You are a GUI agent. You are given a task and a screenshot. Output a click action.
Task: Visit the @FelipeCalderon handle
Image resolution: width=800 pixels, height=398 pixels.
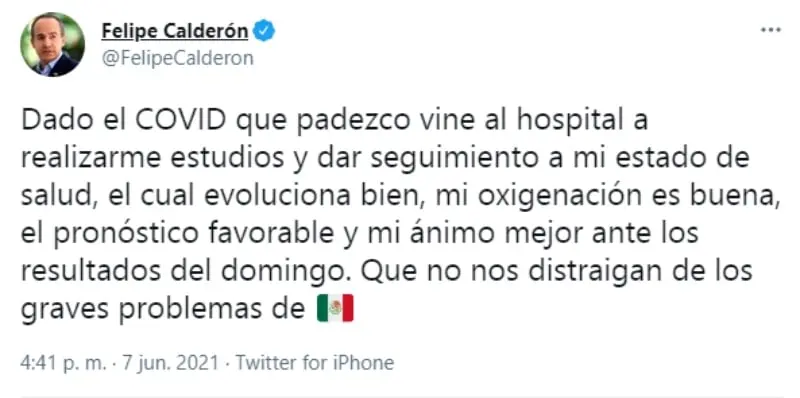(178, 58)
